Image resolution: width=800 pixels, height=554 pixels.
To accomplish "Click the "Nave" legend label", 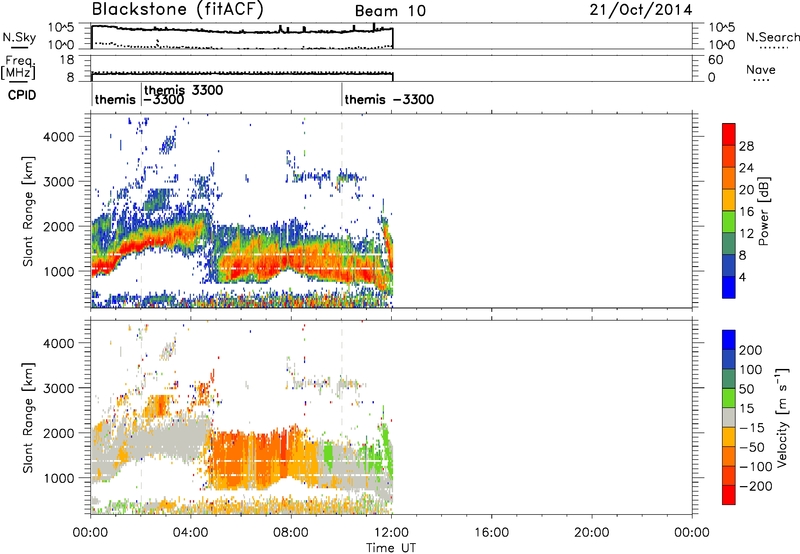I will (x=761, y=69).
